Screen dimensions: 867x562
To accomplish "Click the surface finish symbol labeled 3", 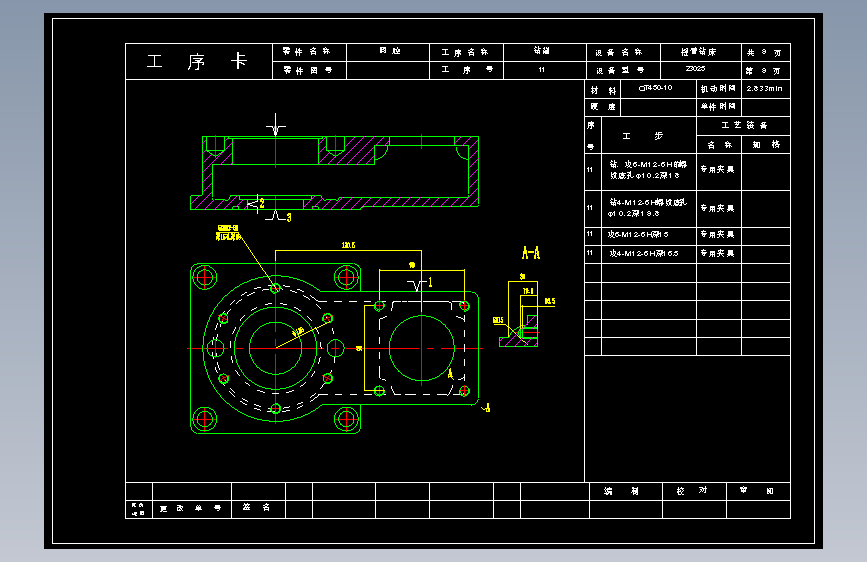I will (x=279, y=216).
